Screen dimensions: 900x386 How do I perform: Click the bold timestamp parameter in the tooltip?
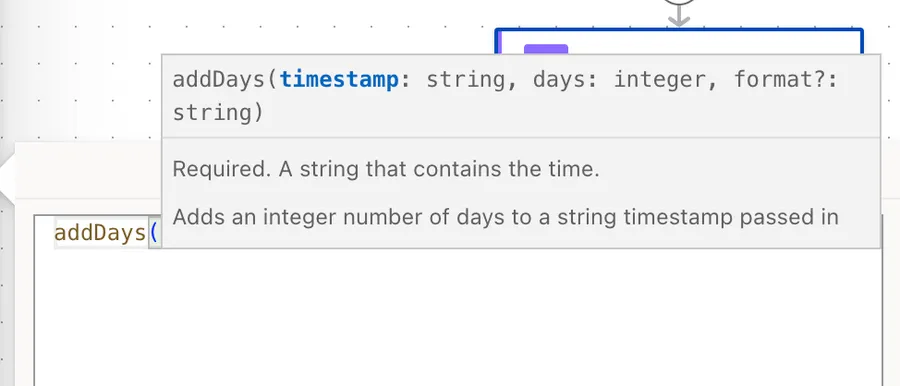coord(339,80)
